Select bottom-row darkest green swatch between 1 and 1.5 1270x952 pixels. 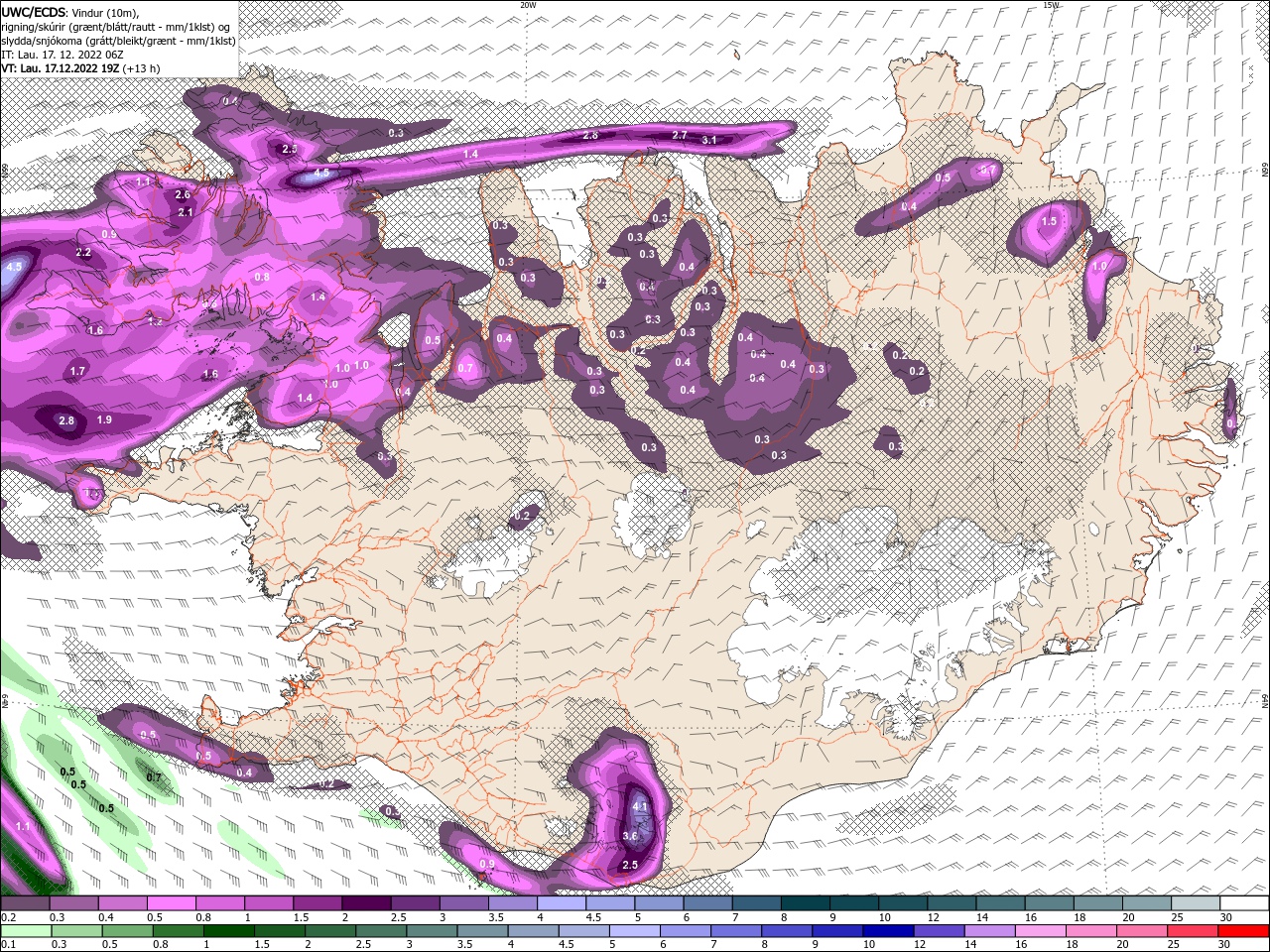pyautogui.click(x=227, y=931)
